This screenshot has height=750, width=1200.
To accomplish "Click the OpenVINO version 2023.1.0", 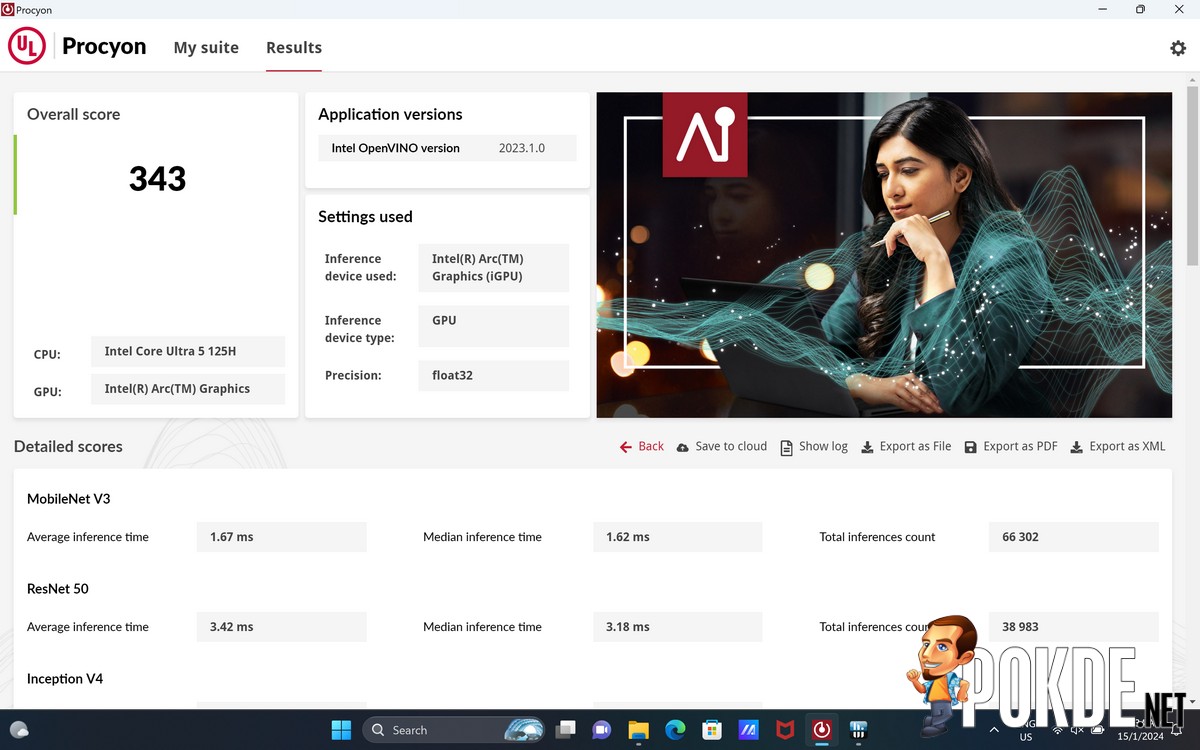I will (x=522, y=148).
